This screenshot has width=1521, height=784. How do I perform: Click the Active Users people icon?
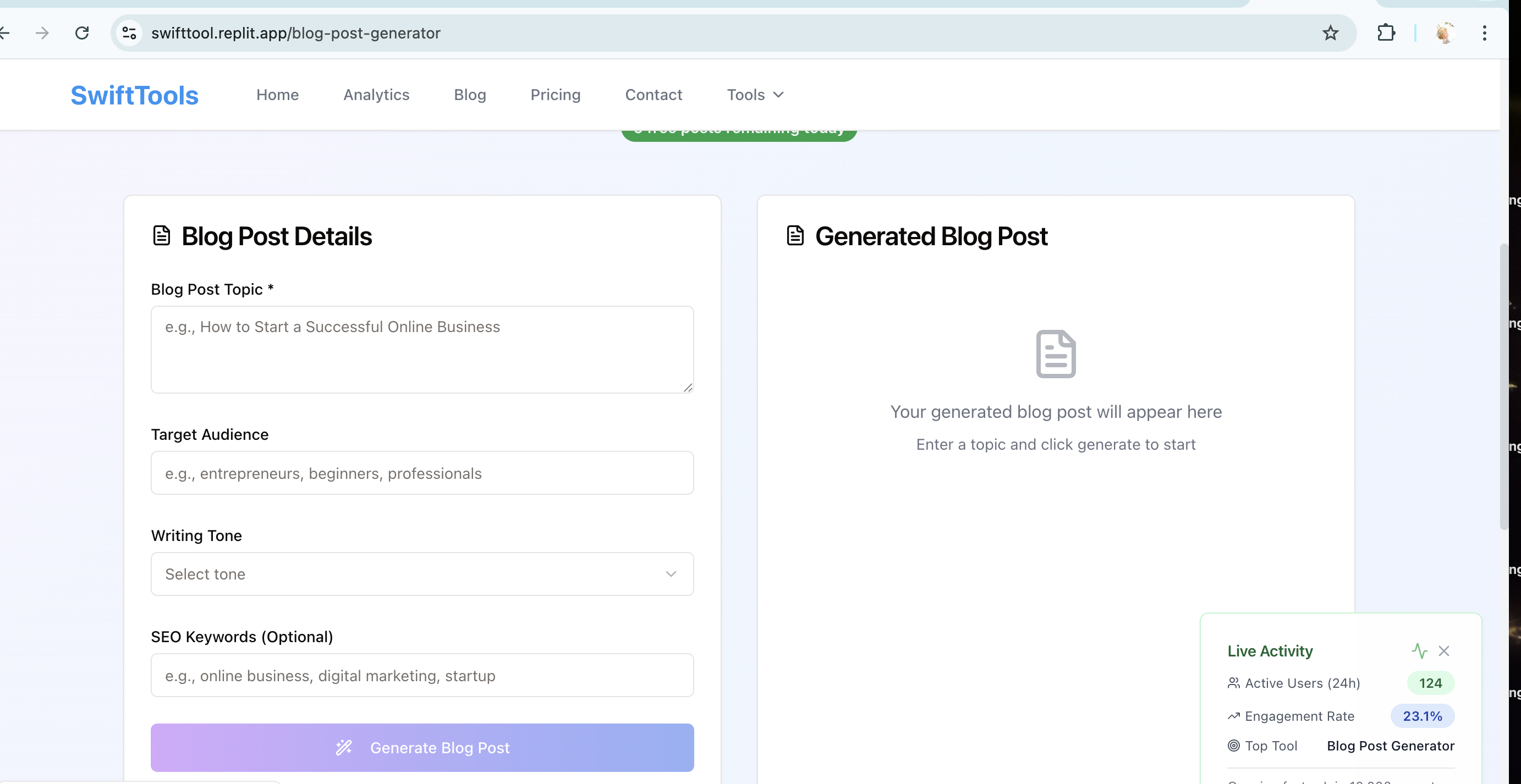point(1233,683)
